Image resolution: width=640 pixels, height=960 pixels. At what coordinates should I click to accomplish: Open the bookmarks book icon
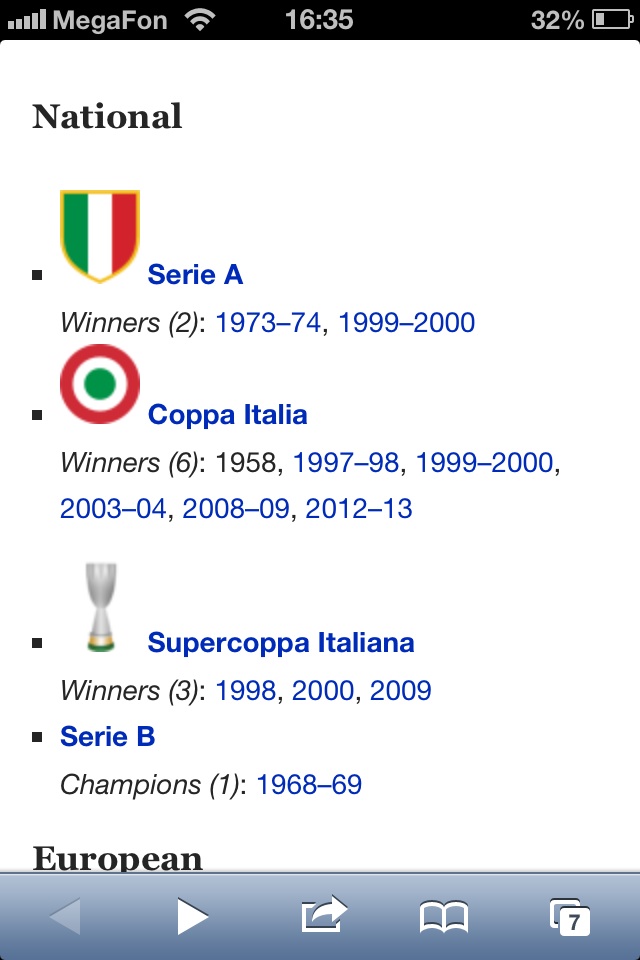coord(444,916)
